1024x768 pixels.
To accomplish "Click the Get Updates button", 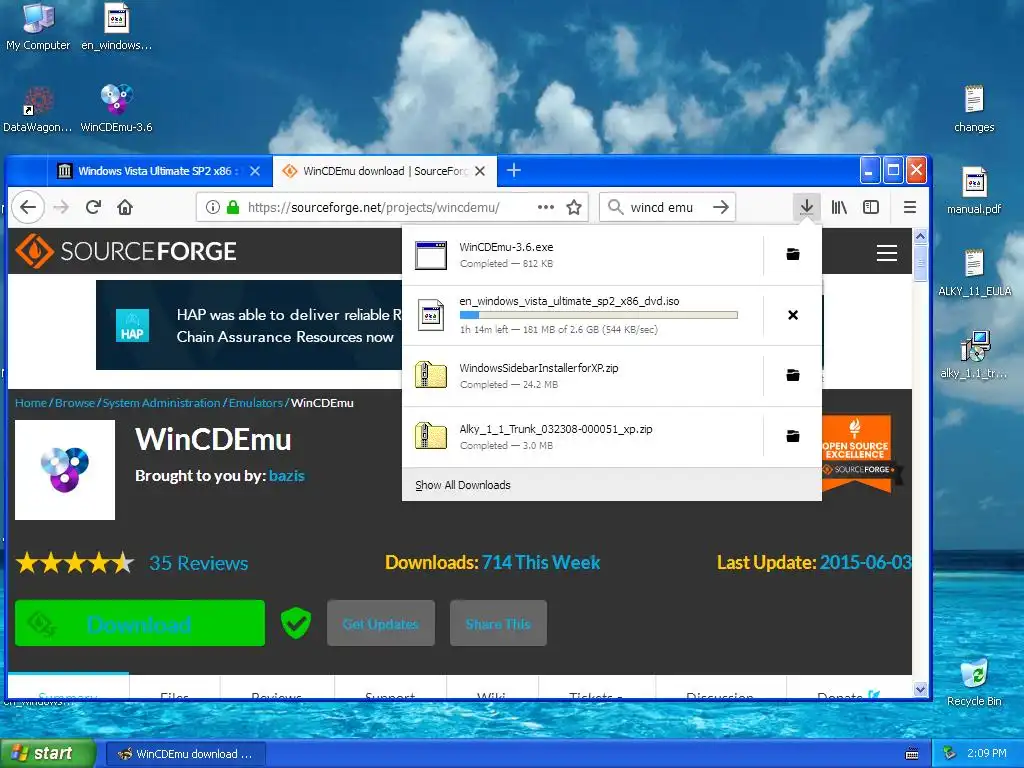I will click(x=381, y=623).
